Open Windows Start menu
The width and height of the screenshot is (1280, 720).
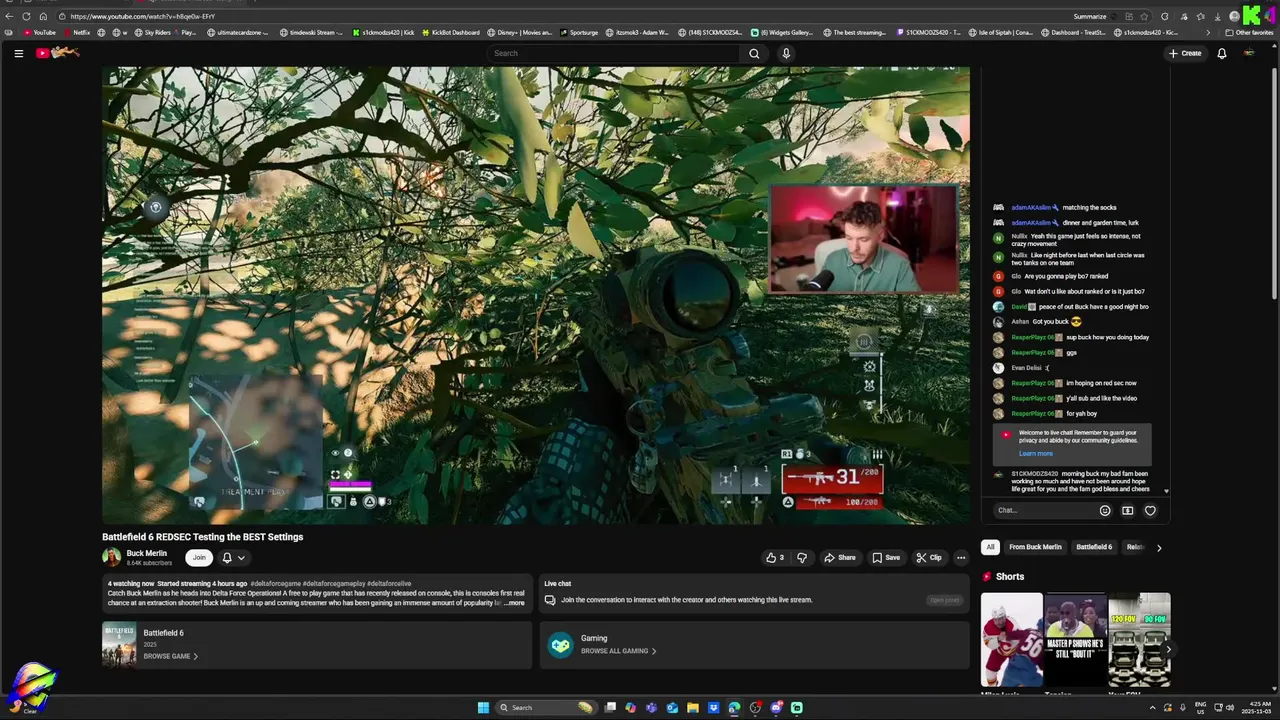483,707
